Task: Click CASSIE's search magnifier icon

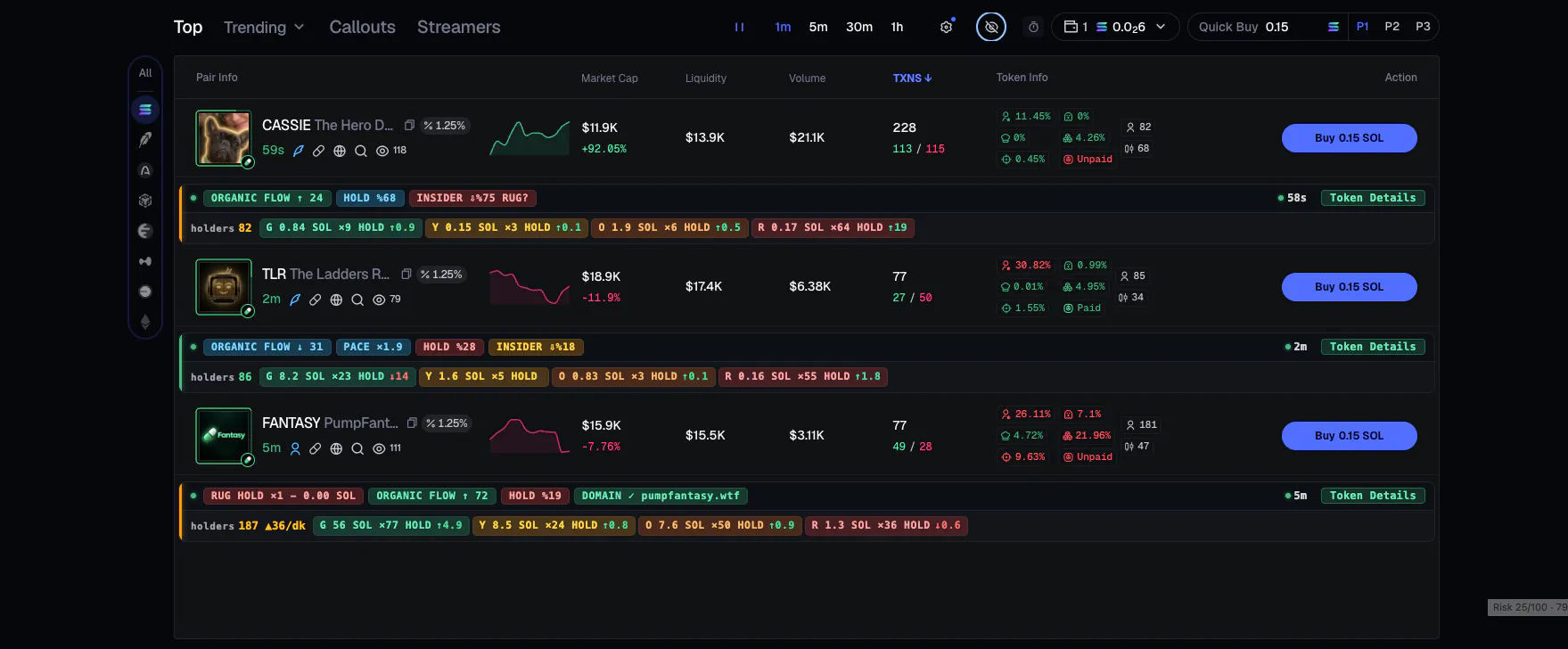Action: 361,151
